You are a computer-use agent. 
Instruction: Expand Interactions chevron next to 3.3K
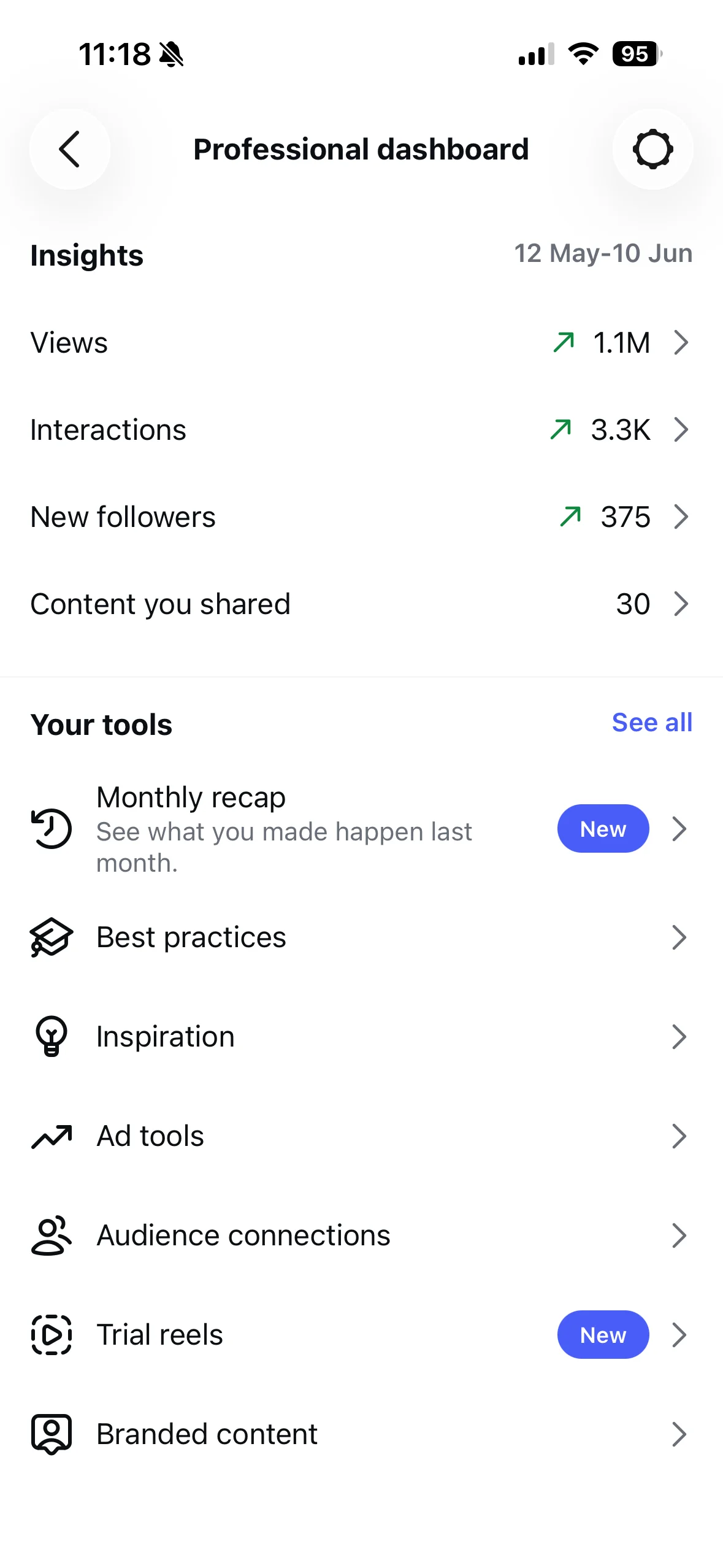(681, 429)
